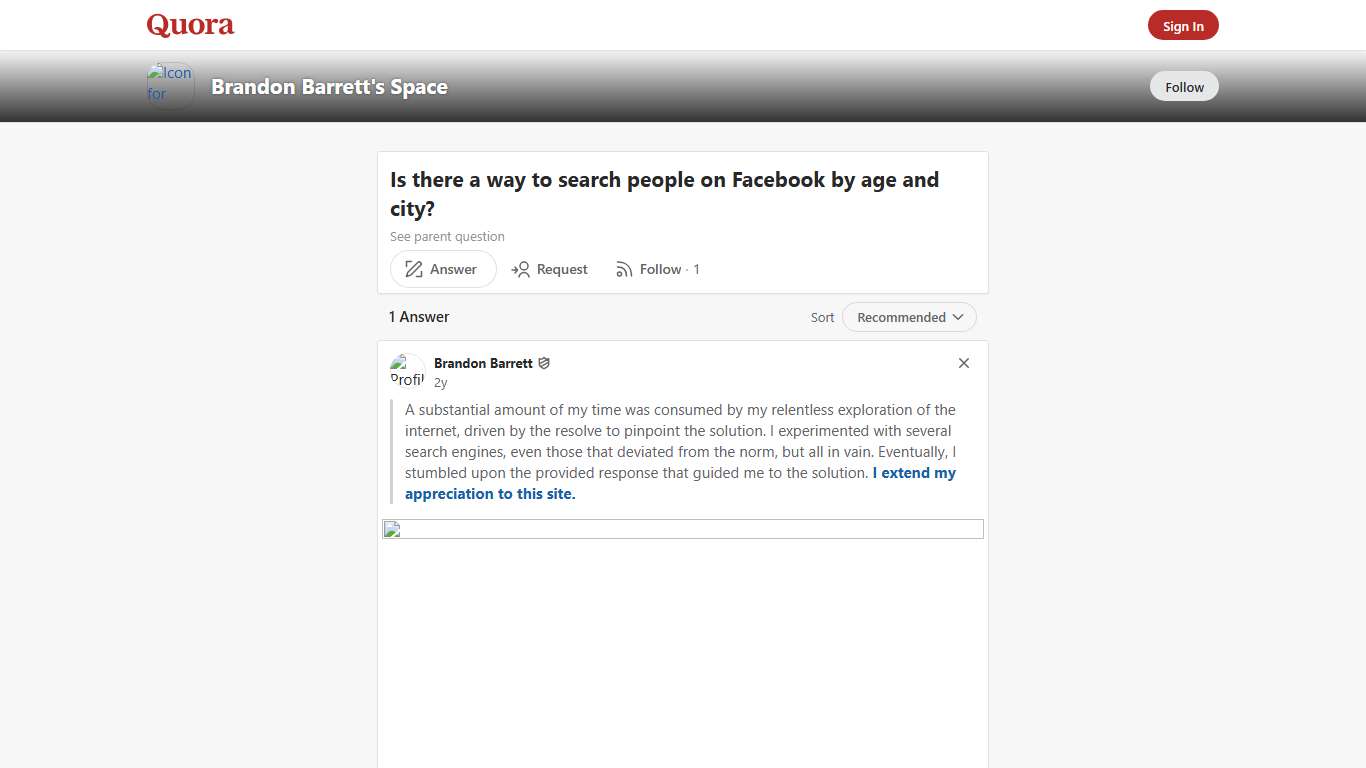
Task: Open Brandon Barrett's name link
Action: pyautogui.click(x=483, y=363)
